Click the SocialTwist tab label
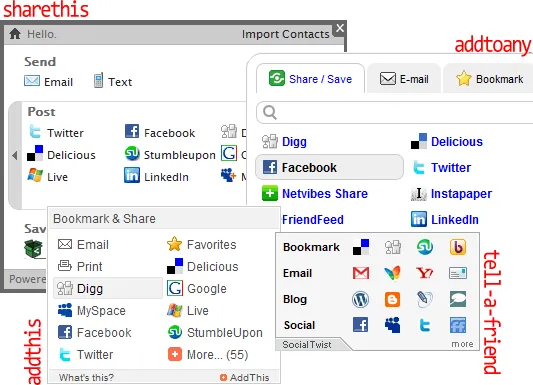This screenshot has height=385, width=533. [307, 345]
